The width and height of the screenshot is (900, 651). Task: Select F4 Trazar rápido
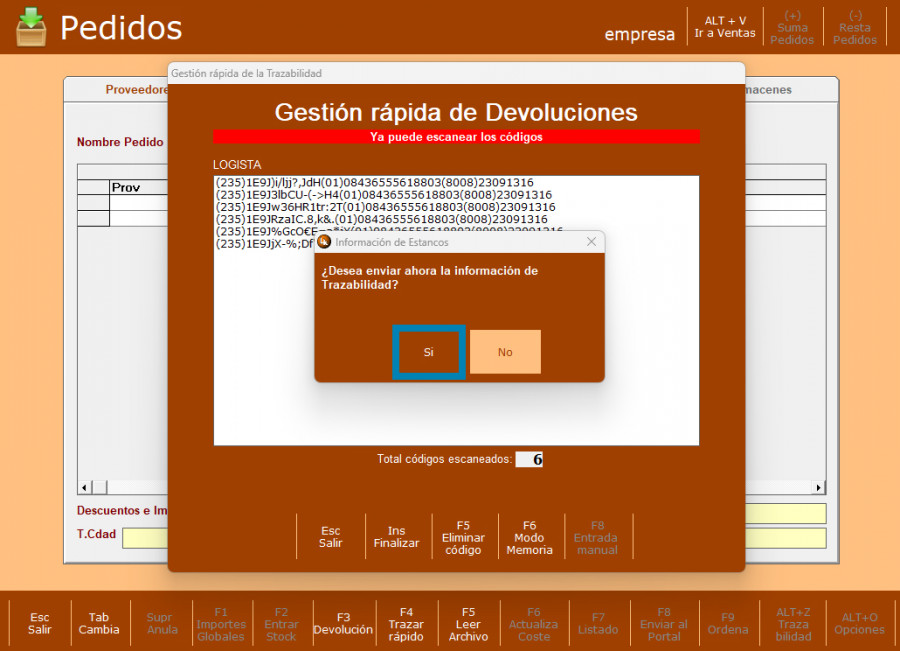tap(406, 623)
